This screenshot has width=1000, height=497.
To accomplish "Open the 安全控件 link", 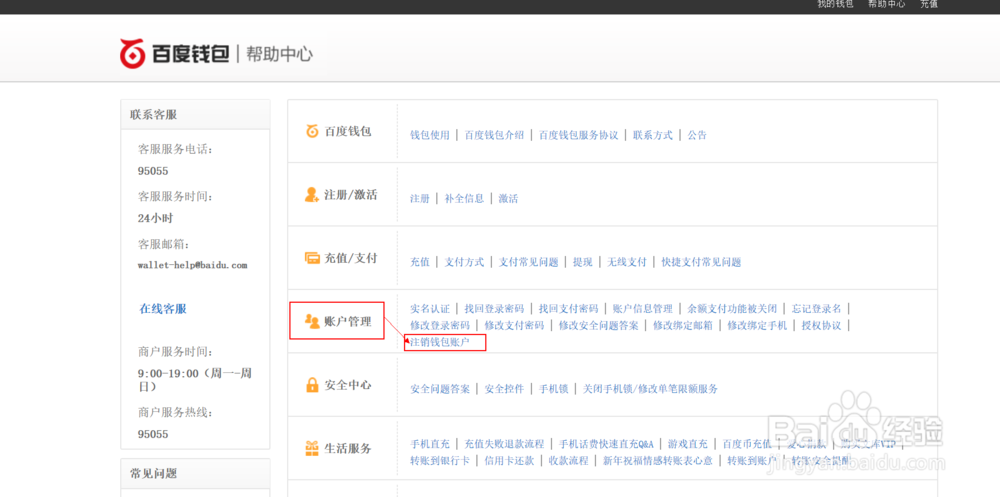I will 504,389.
